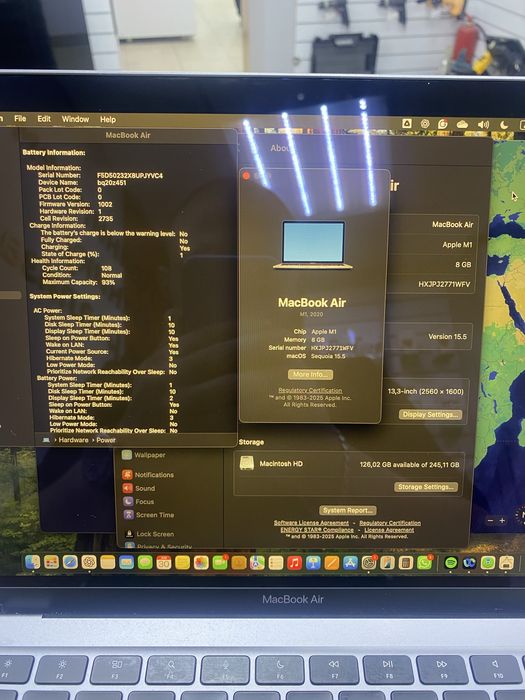Open Messages from the Dock
Image resolution: width=525 pixels, height=700 pixels.
(145, 562)
